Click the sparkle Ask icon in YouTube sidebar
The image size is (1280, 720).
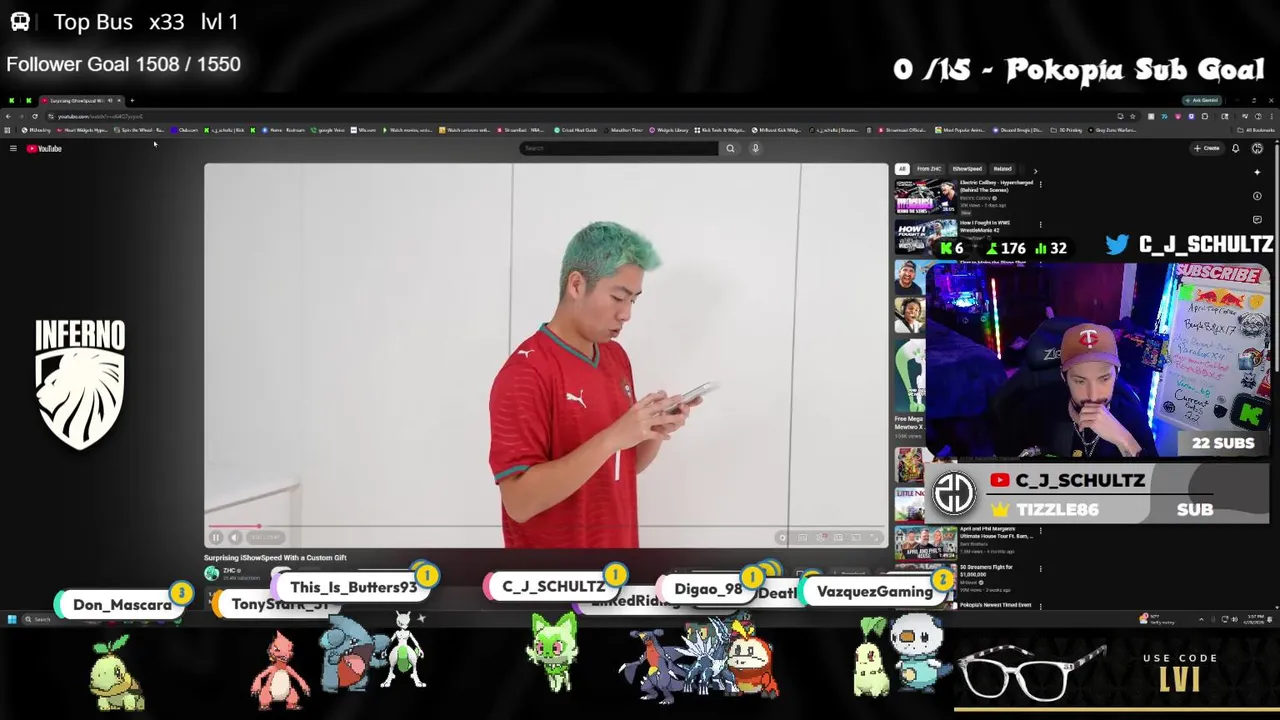[x=1257, y=173]
